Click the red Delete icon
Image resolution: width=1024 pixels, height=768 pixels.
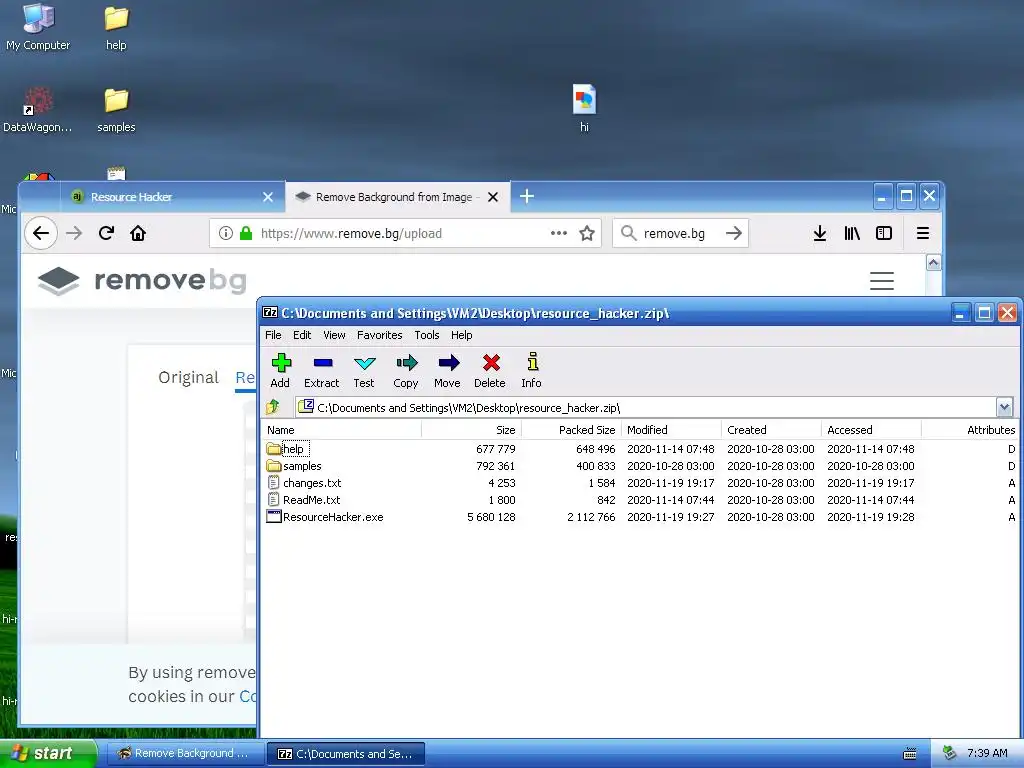490,370
